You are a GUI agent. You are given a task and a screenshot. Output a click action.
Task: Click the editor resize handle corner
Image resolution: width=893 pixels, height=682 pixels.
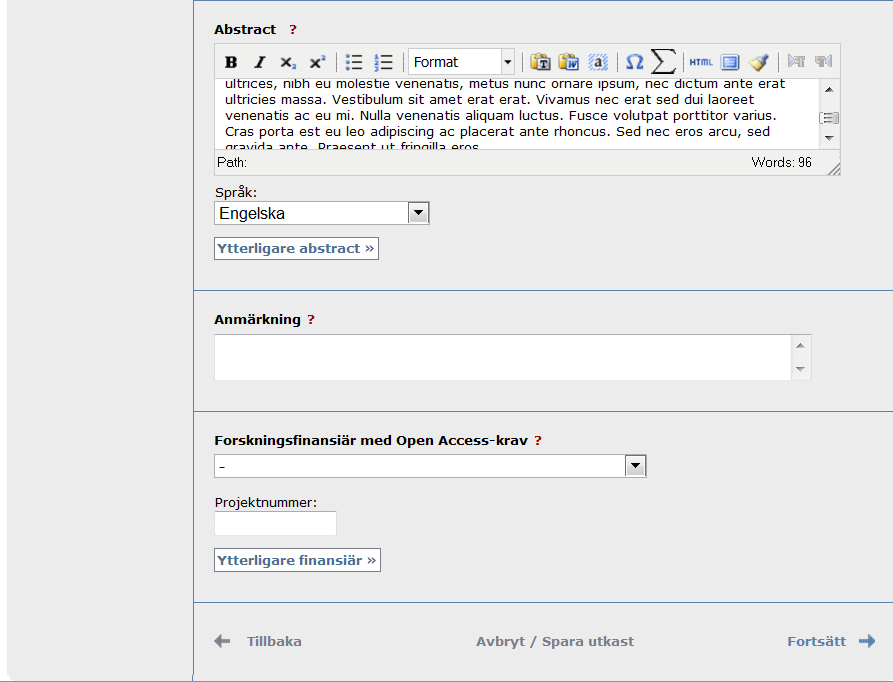pos(834,169)
